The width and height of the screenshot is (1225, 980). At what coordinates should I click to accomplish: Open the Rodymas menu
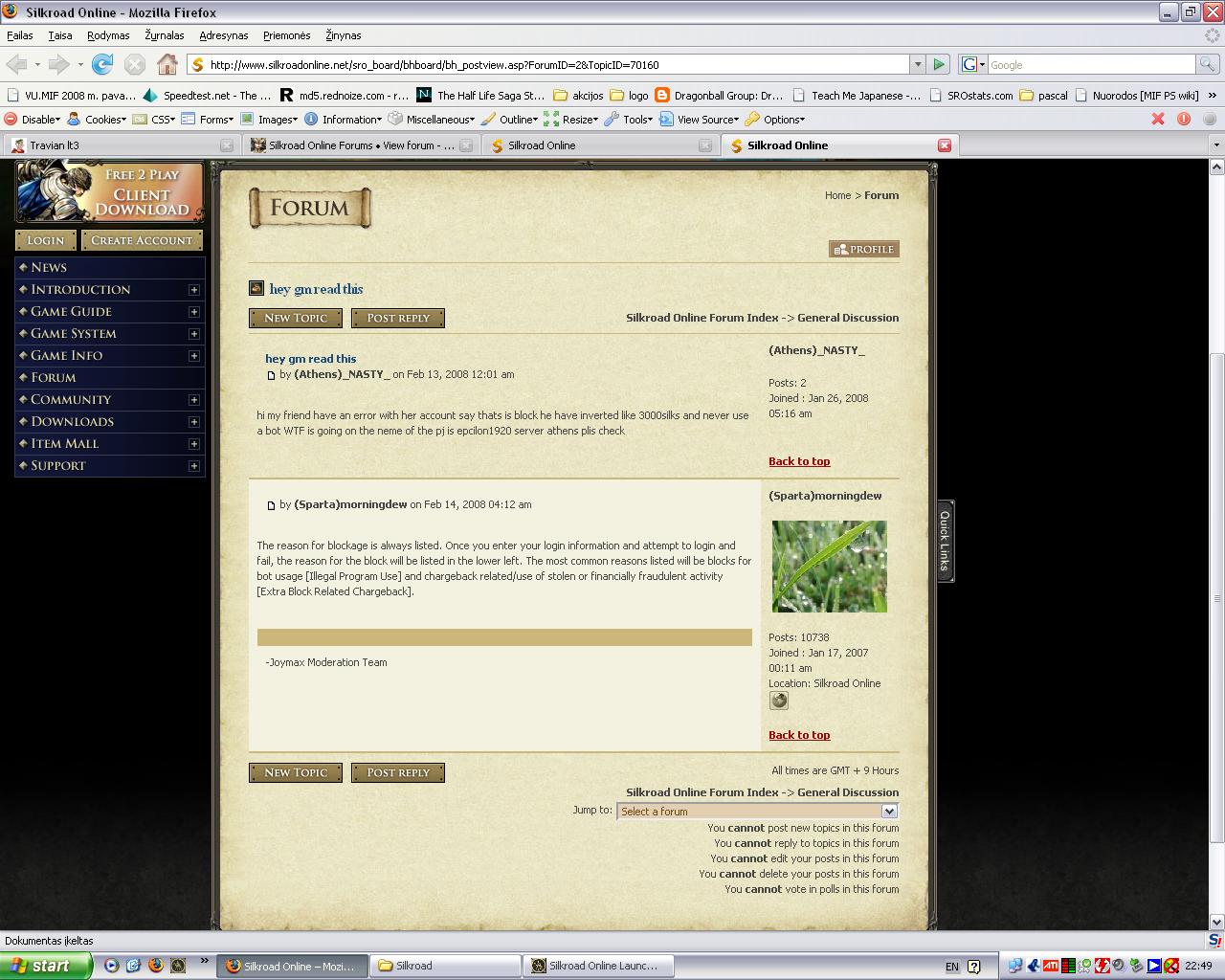108,35
